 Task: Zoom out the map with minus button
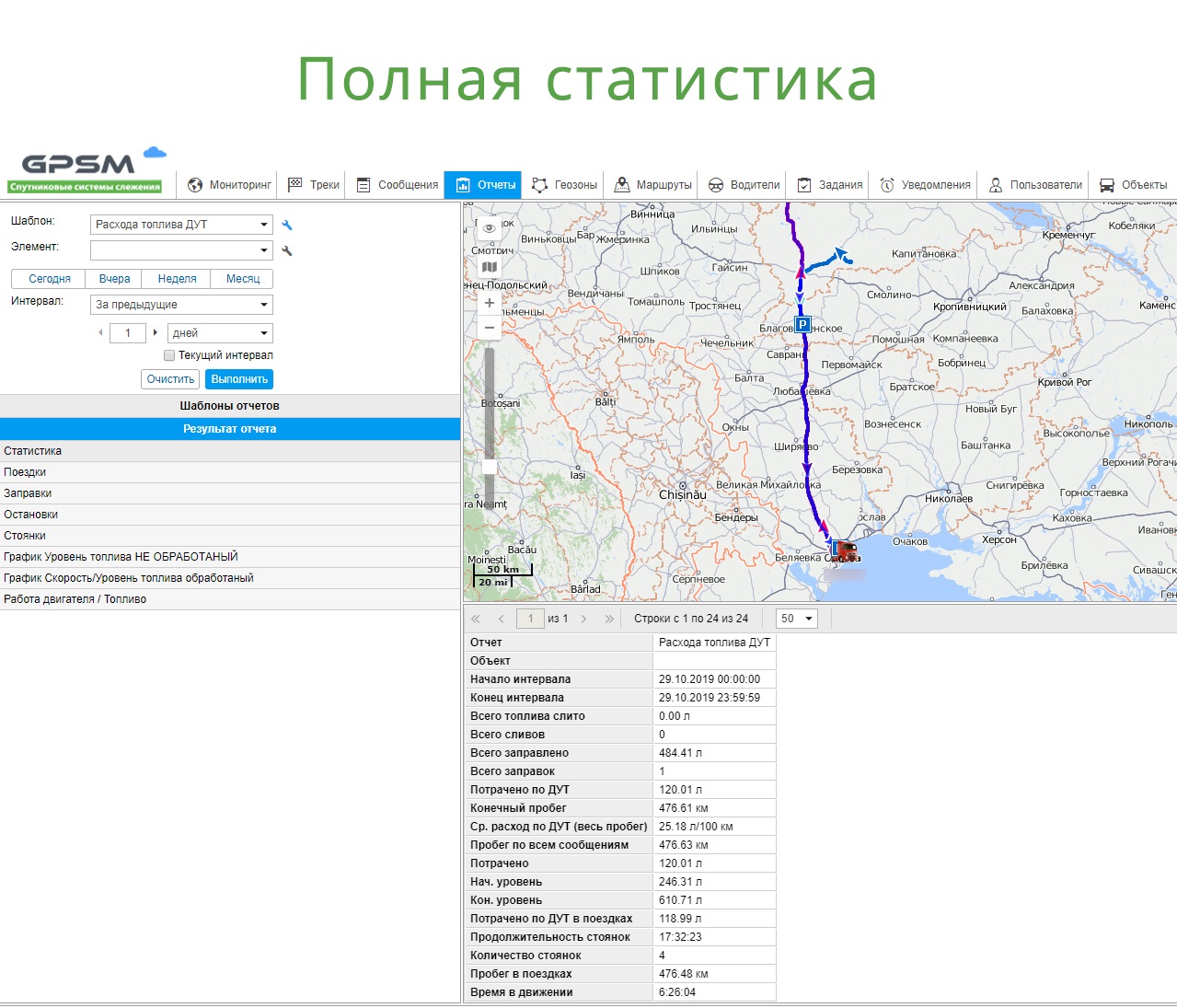[x=490, y=328]
